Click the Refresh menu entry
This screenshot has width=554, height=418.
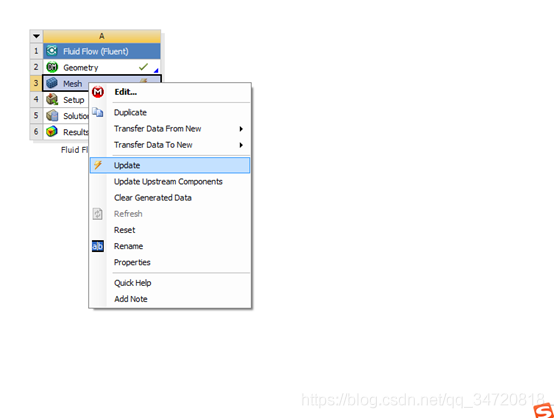(170, 214)
